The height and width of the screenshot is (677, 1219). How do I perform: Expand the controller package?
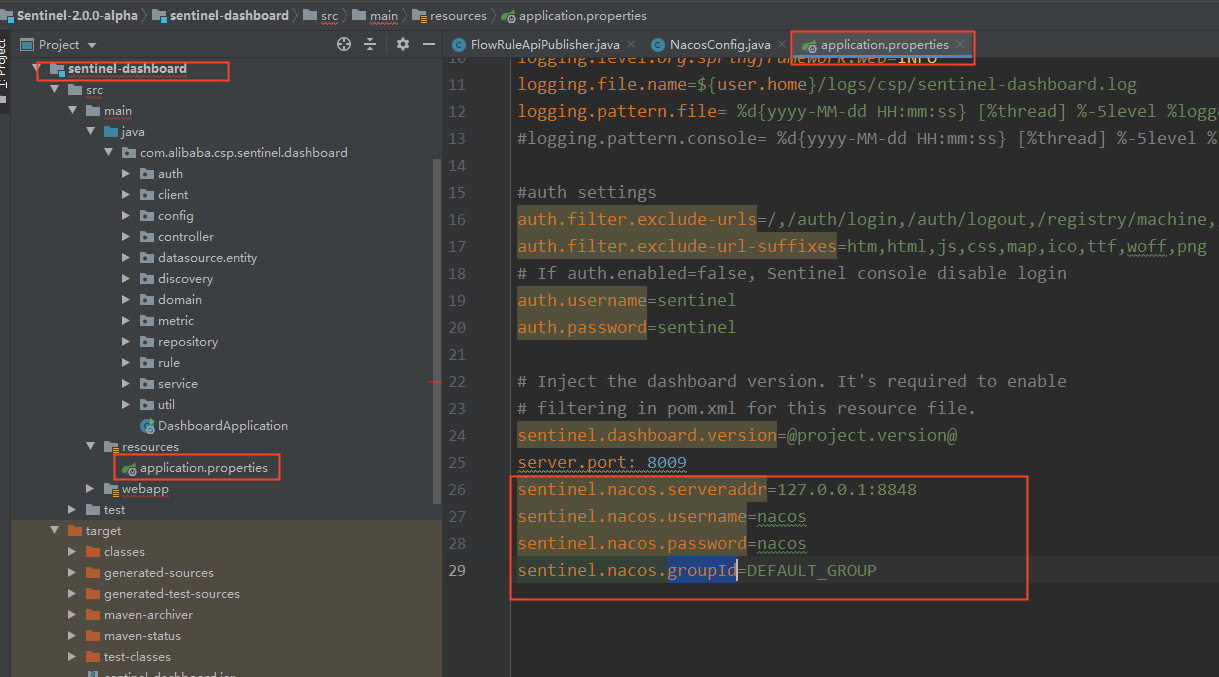point(126,237)
